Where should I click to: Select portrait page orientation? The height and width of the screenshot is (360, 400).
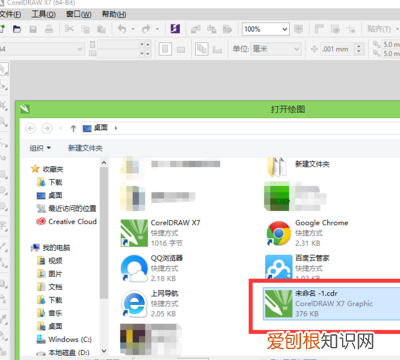[x=165, y=49]
